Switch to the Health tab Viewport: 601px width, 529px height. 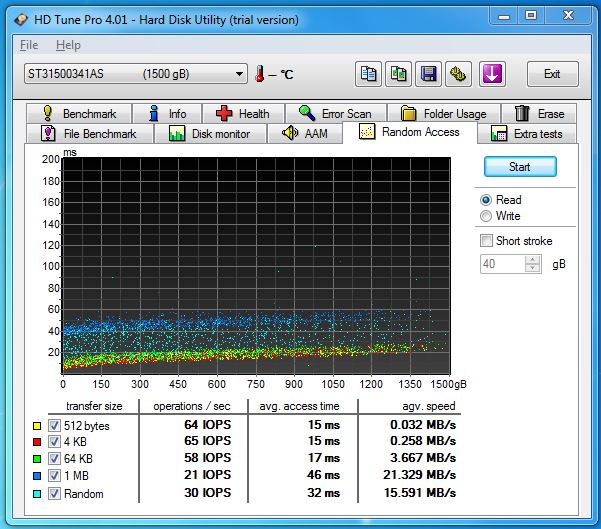(x=244, y=113)
